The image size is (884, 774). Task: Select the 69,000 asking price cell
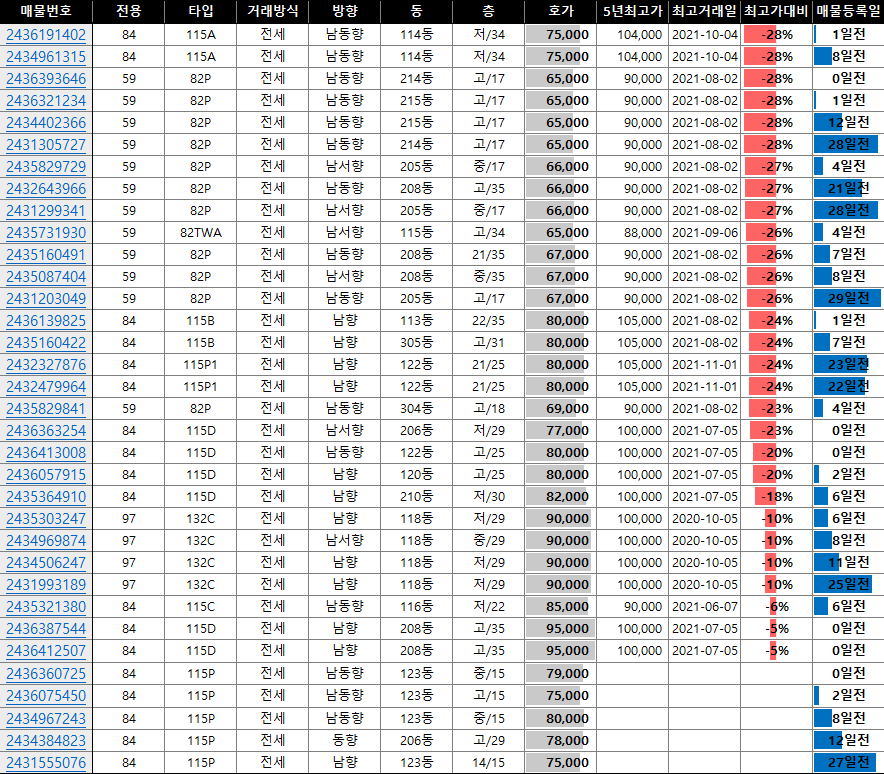click(x=560, y=409)
